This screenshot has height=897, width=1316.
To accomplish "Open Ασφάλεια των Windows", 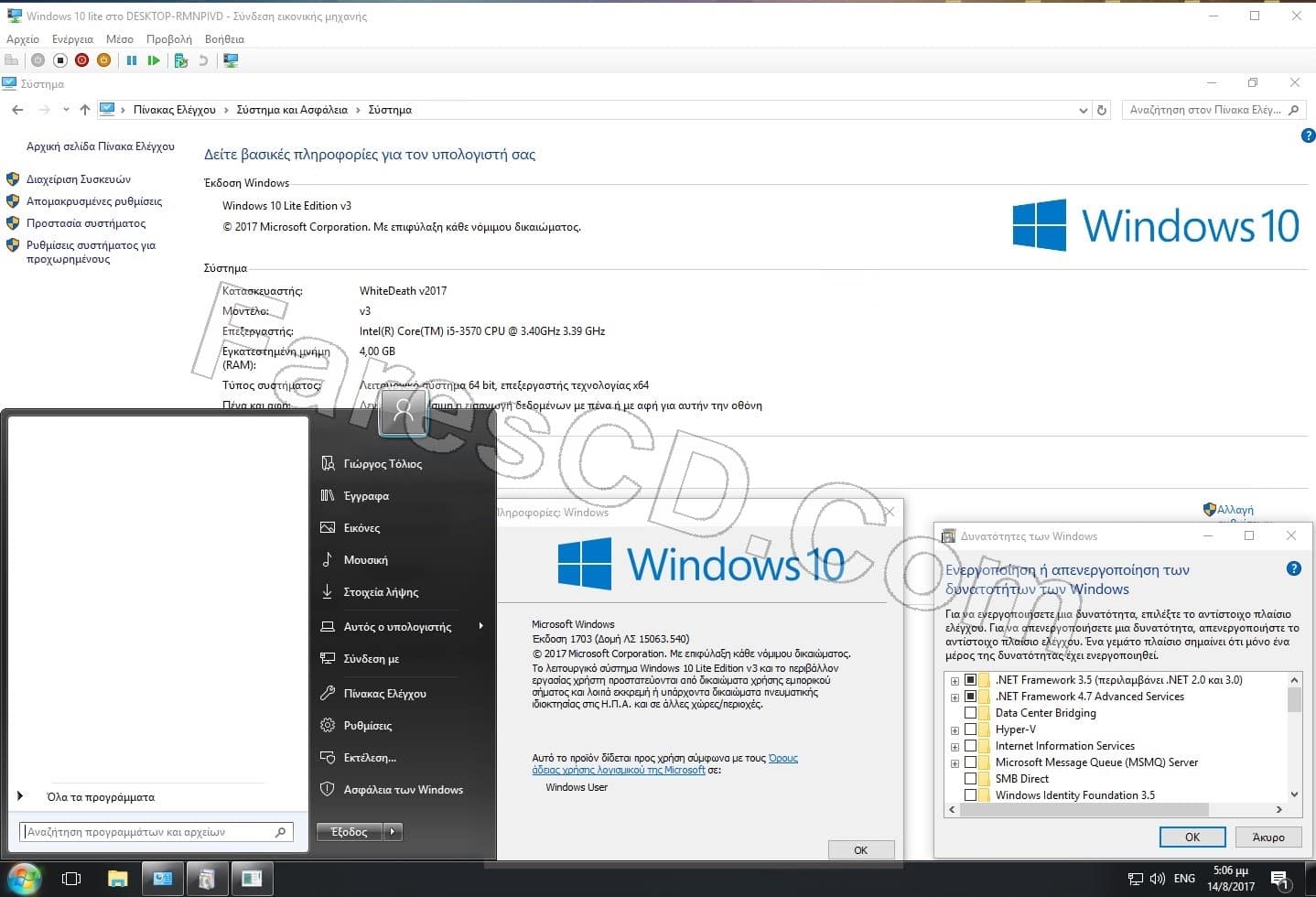I will click(403, 790).
